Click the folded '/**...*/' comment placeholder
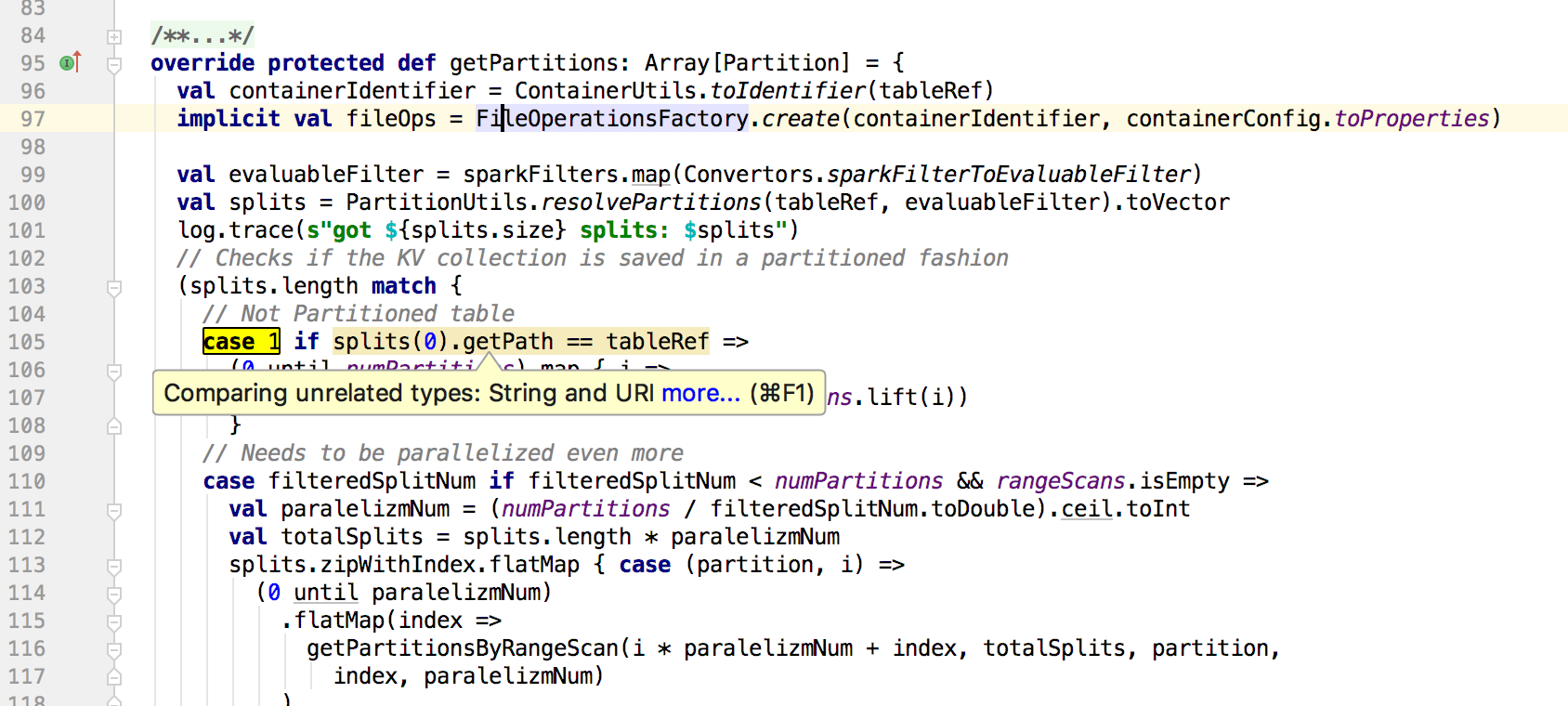 [203, 36]
